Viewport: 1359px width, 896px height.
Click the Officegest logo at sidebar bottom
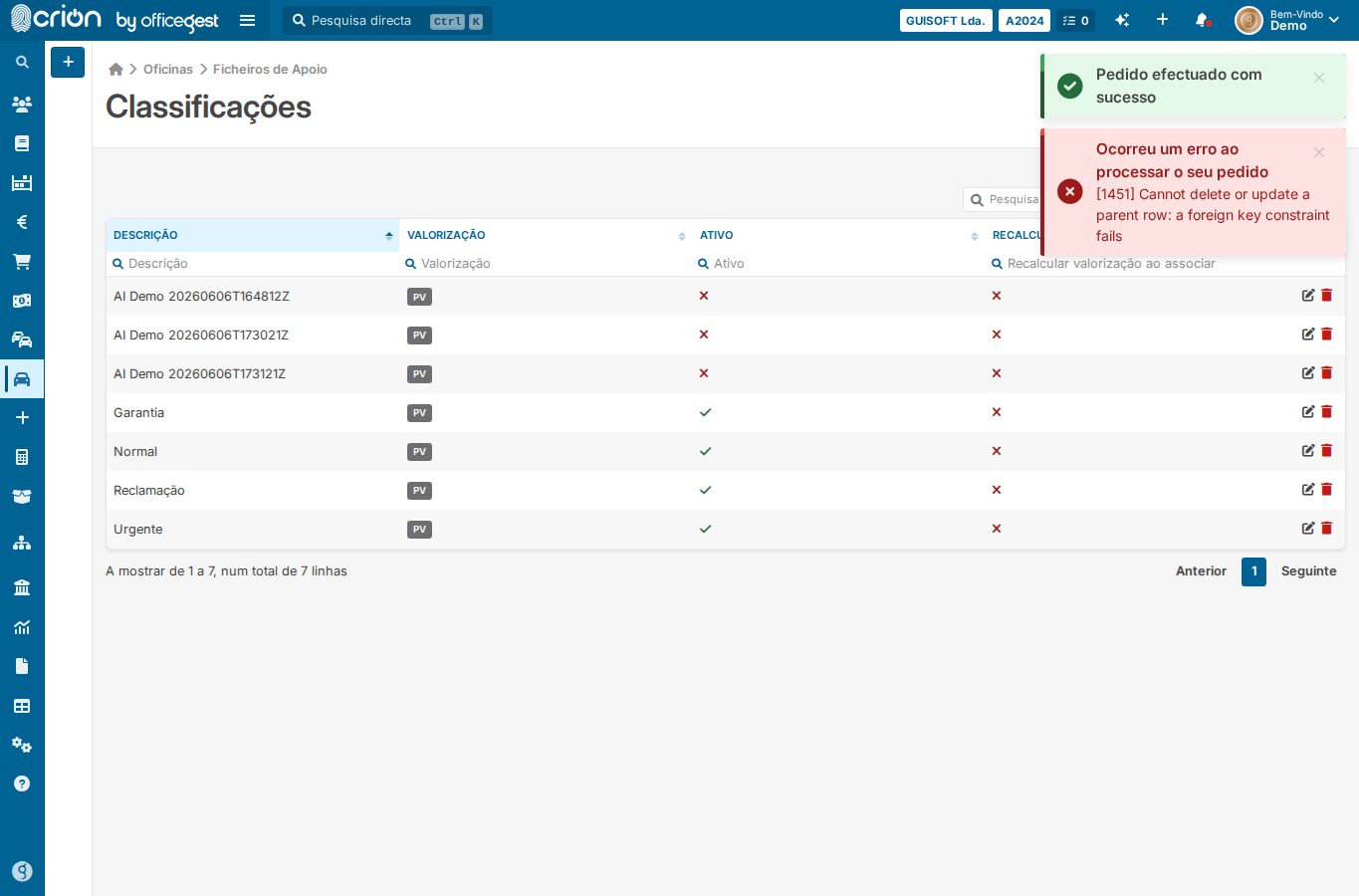click(x=22, y=871)
